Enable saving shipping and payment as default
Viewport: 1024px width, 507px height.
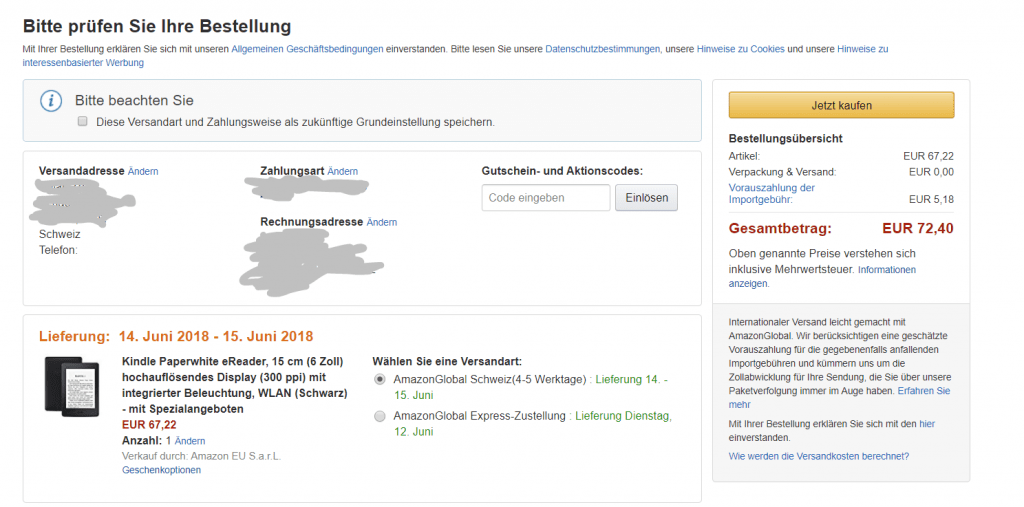(83, 121)
